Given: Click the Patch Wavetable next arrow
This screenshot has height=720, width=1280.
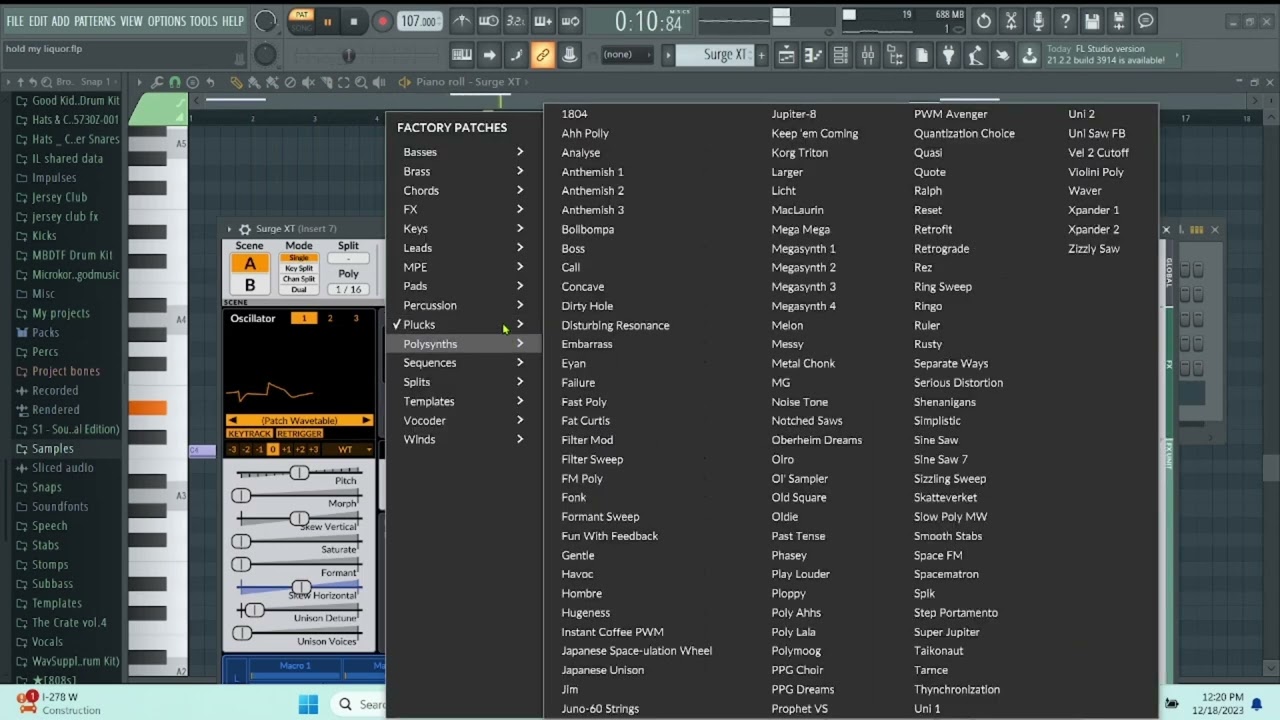Looking at the screenshot, I should [x=366, y=421].
